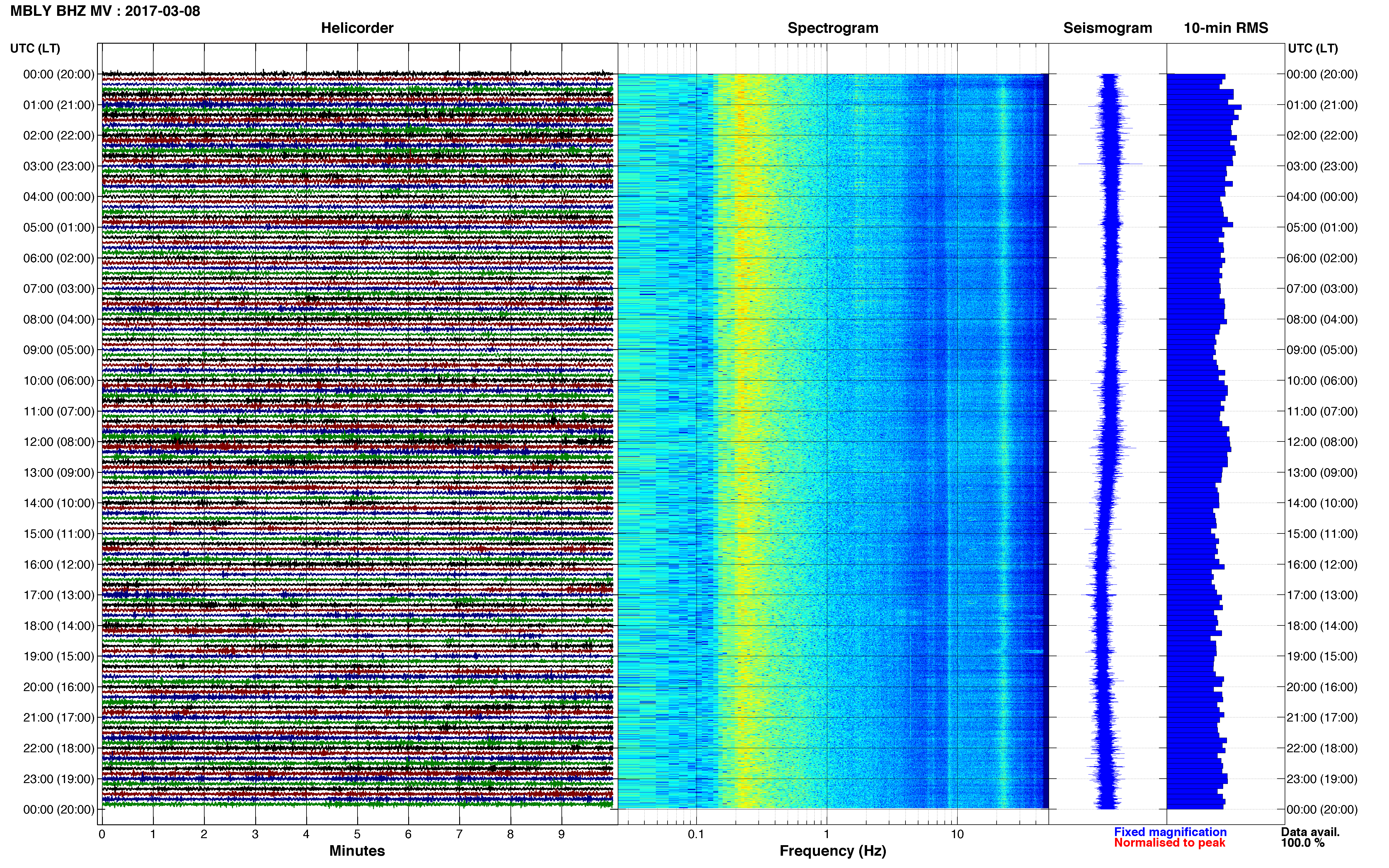Click the 'Minutes' axis label
Viewport: 1389px width, 868px height.
pyautogui.click(x=357, y=851)
